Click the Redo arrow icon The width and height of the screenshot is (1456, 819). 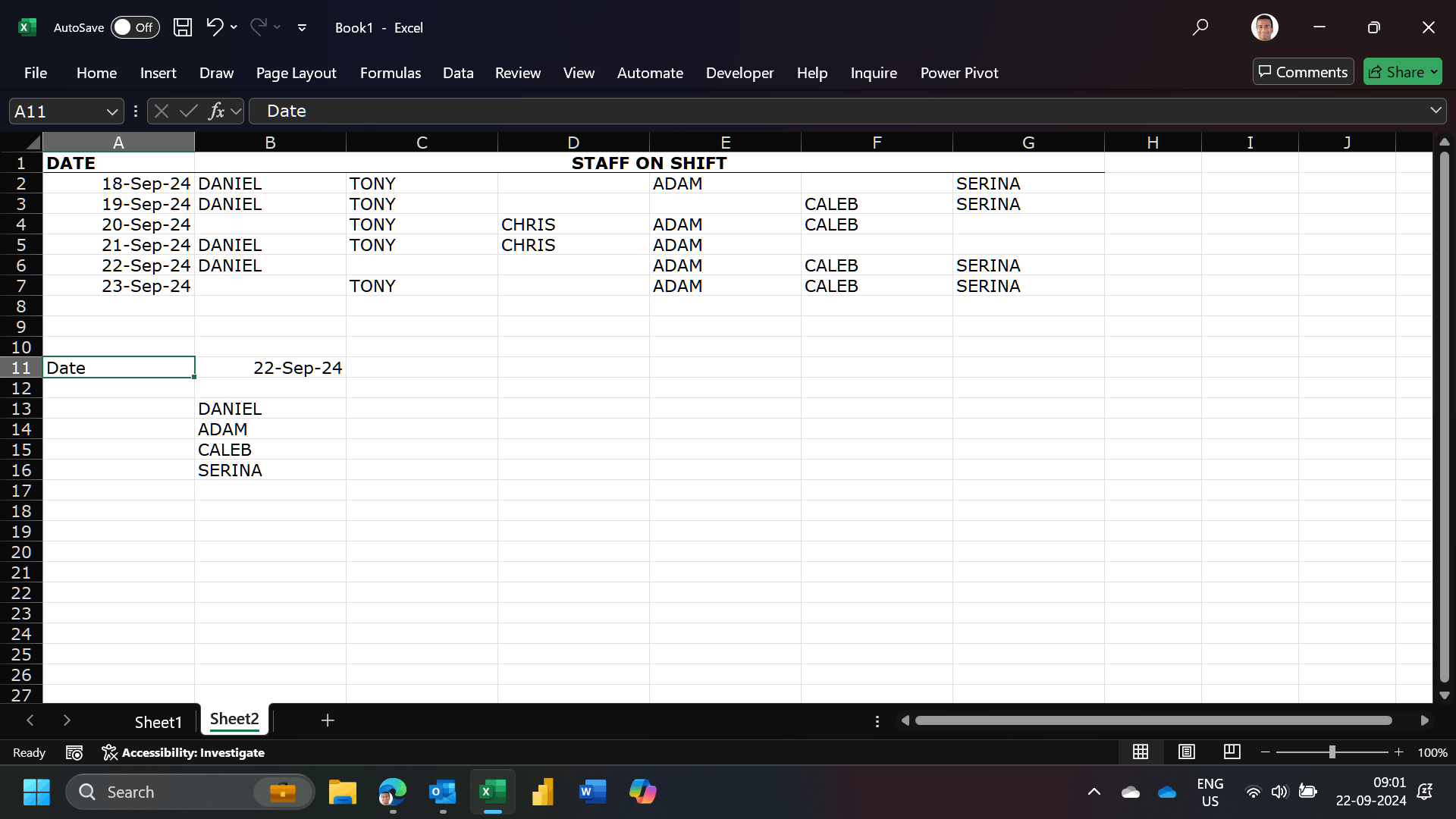click(x=258, y=27)
